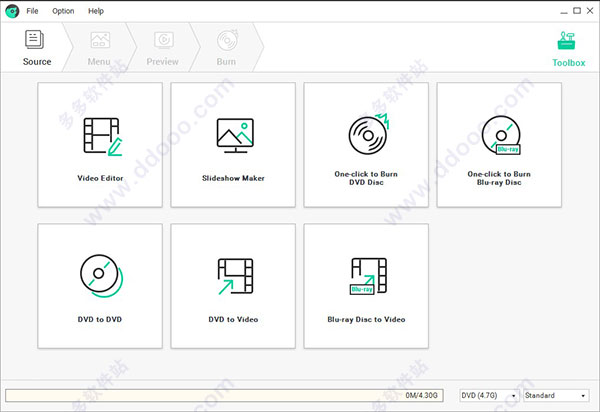
Task: Click the DVD to Video label
Action: pyautogui.click(x=233, y=319)
